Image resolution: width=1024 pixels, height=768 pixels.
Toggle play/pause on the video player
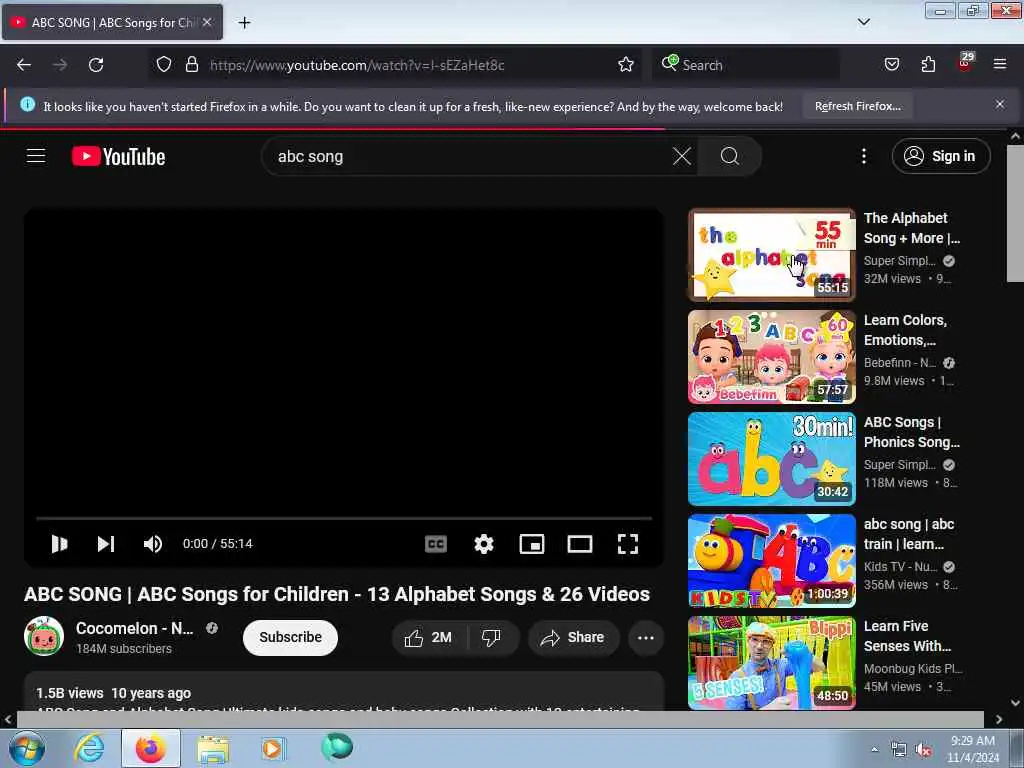click(59, 543)
